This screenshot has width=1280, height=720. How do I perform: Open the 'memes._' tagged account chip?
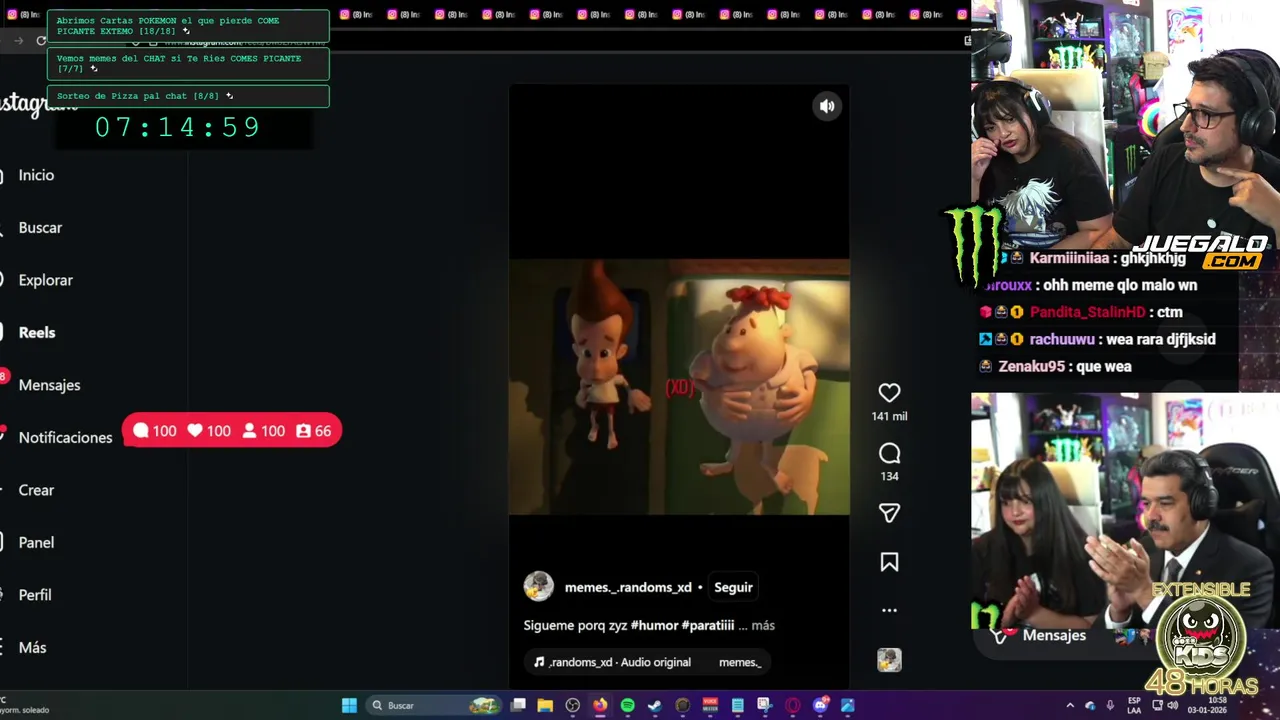(740, 662)
